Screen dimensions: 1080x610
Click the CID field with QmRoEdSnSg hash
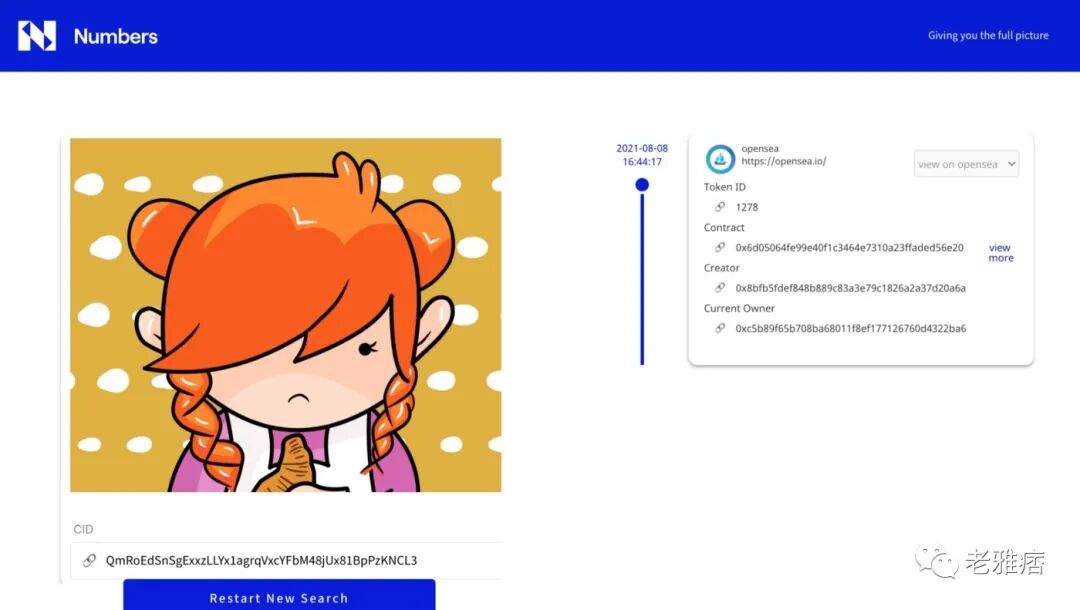286,560
